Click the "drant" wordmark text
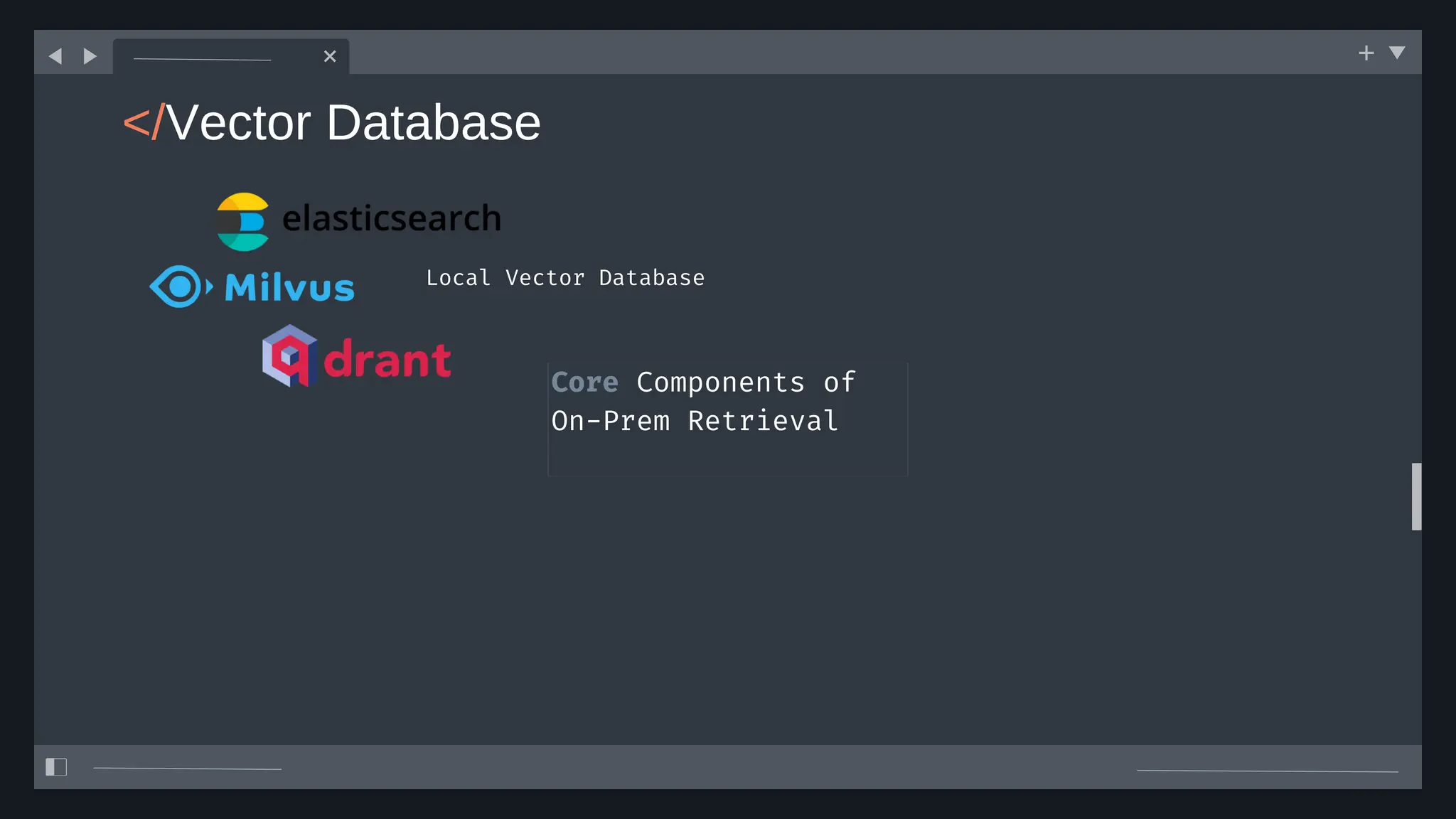 (x=387, y=359)
